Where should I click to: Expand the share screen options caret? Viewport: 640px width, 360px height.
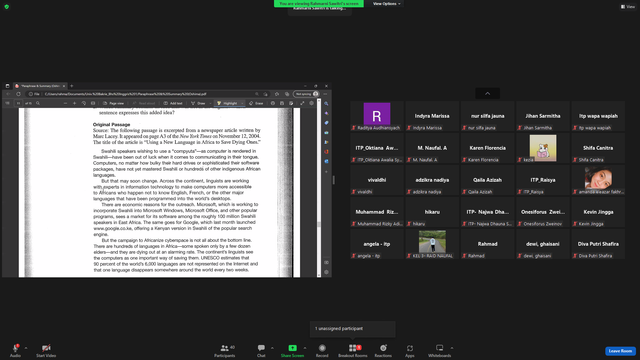pos(305,348)
